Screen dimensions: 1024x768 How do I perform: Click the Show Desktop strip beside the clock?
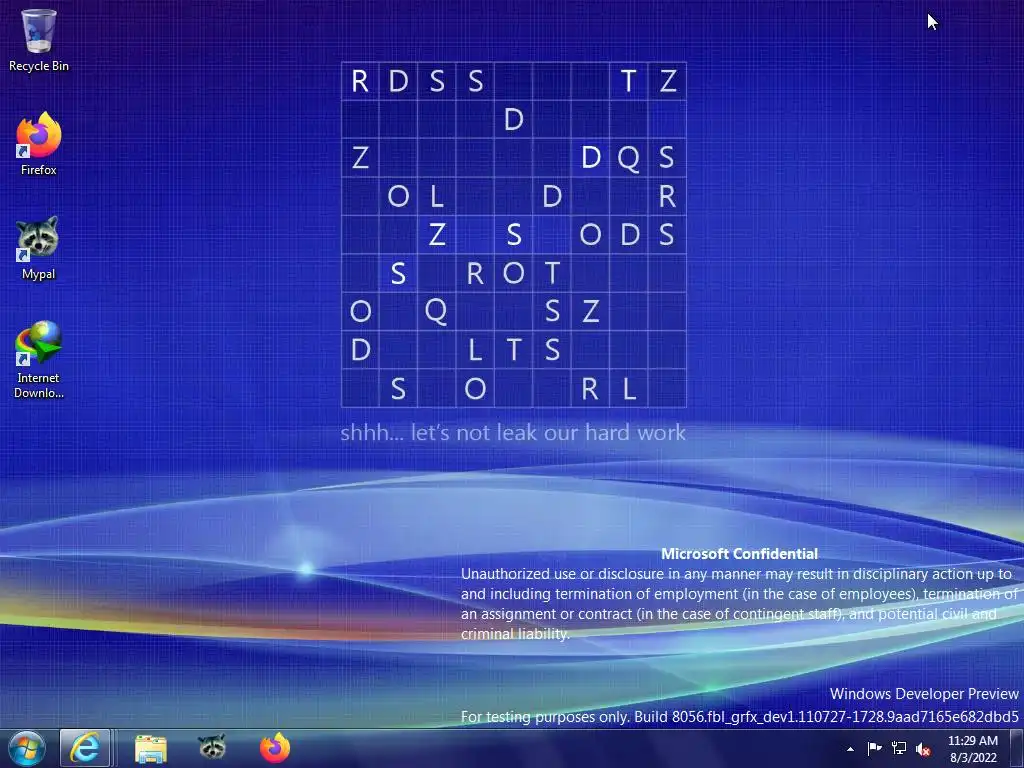pyautogui.click(x=1017, y=748)
